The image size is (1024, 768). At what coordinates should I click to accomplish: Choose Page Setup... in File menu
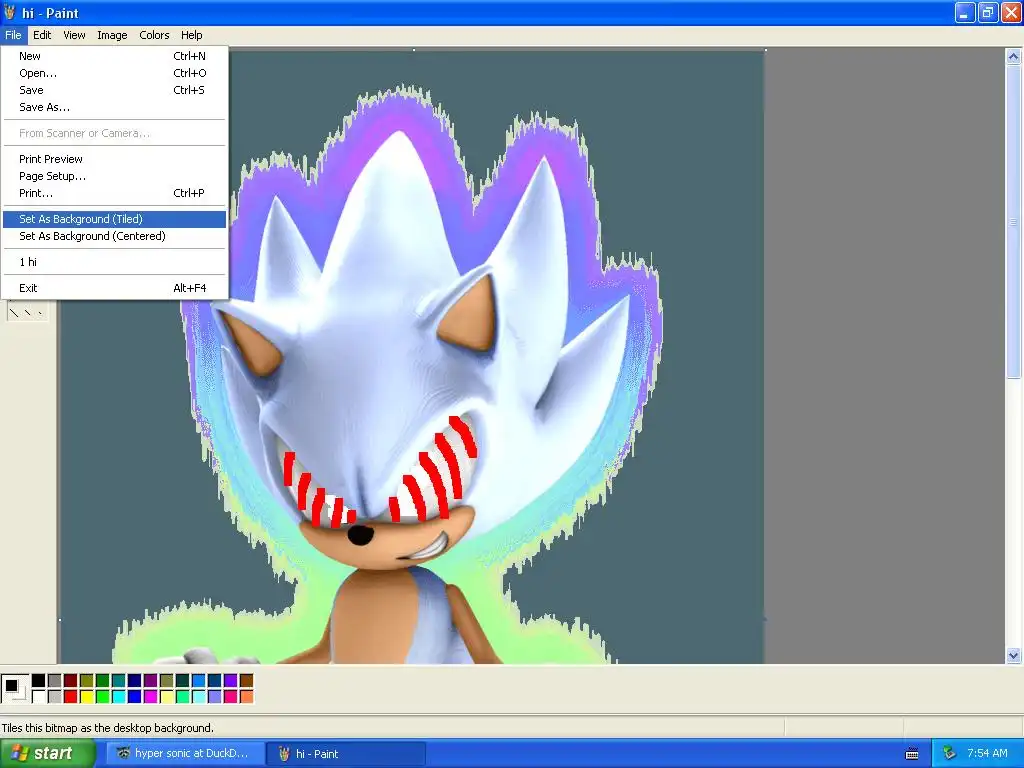114,176
